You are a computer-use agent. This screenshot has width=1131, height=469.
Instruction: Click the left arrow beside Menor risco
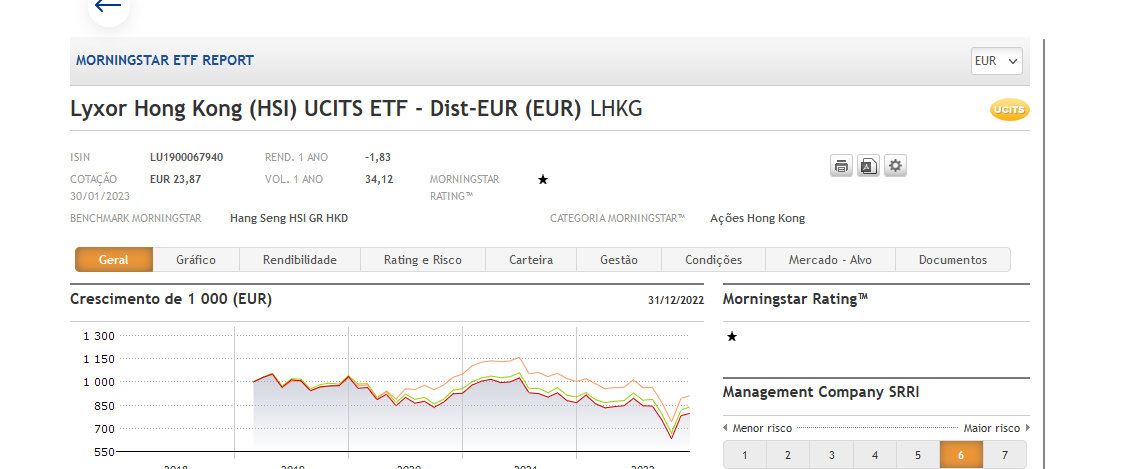click(726, 428)
